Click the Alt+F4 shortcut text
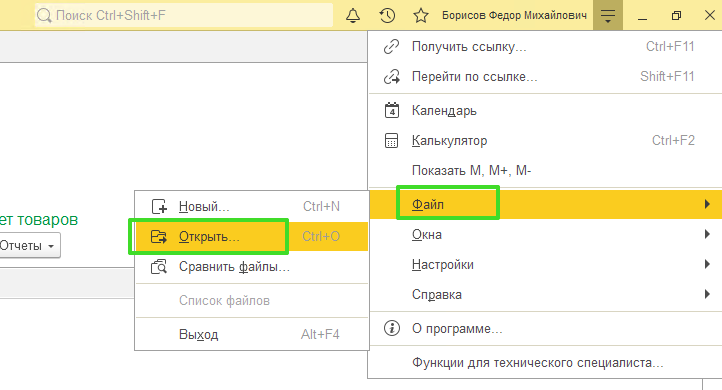The height and width of the screenshot is (390, 722). (x=320, y=334)
